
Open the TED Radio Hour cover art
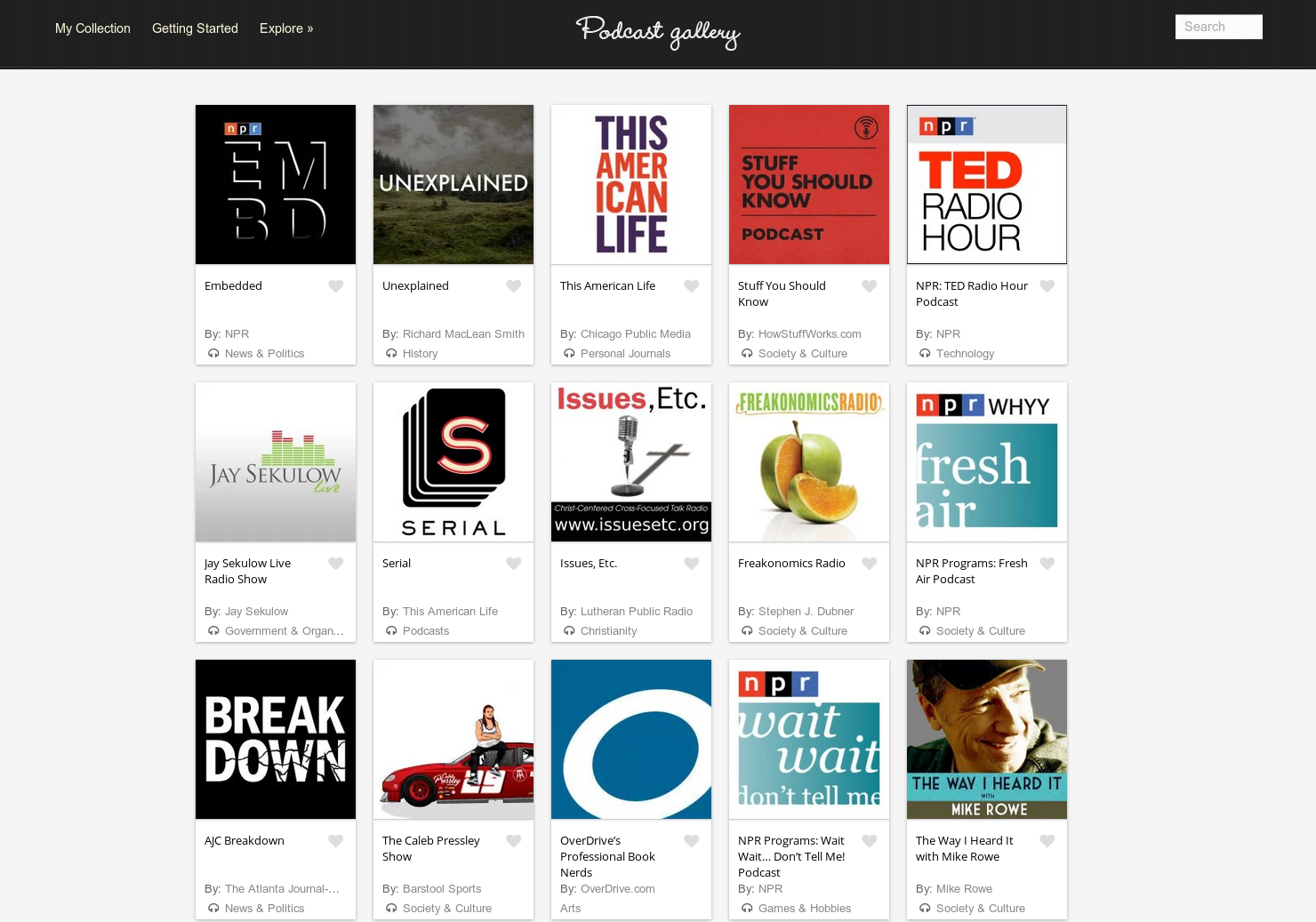[x=987, y=184]
